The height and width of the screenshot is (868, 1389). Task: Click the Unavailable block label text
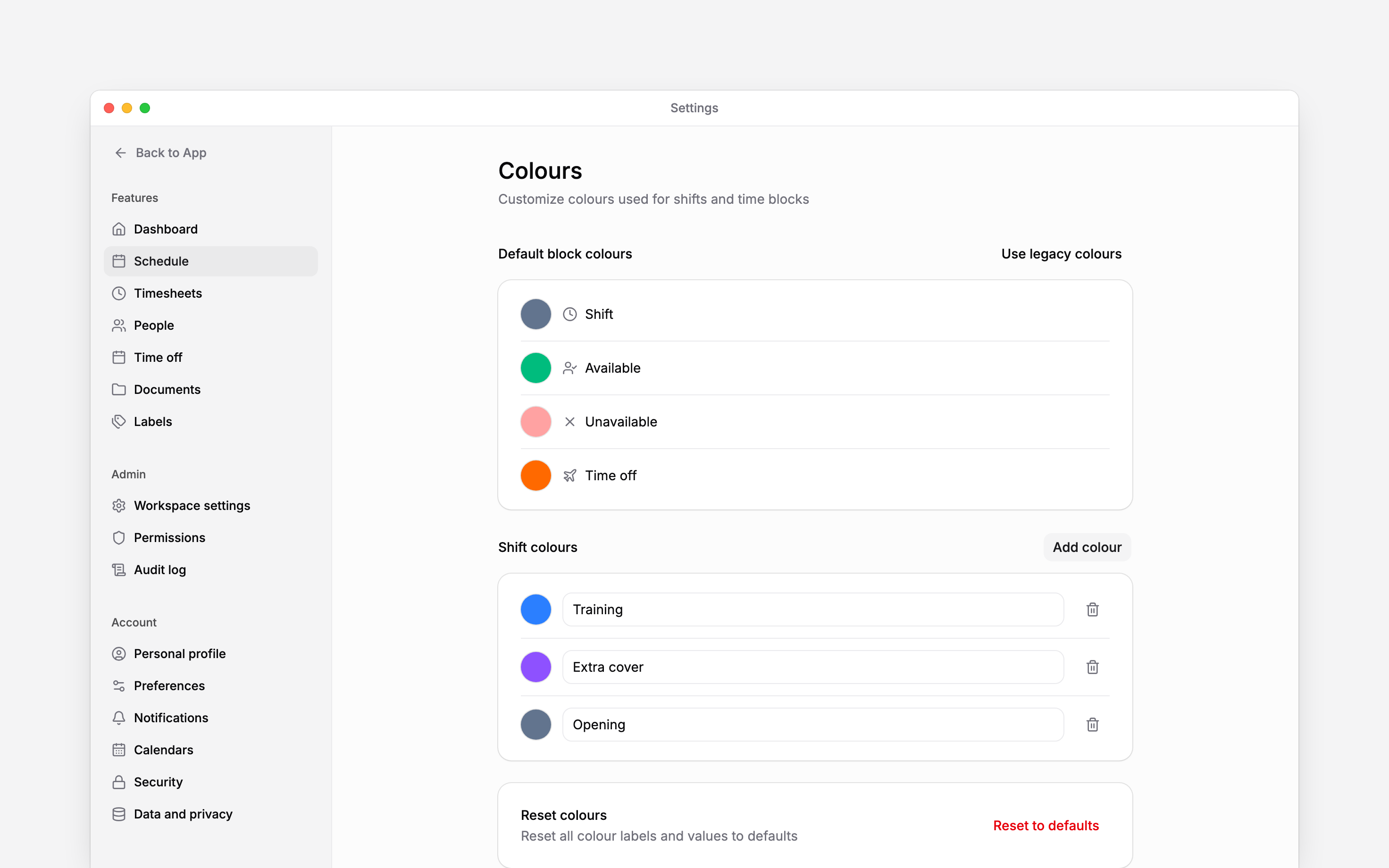click(621, 422)
